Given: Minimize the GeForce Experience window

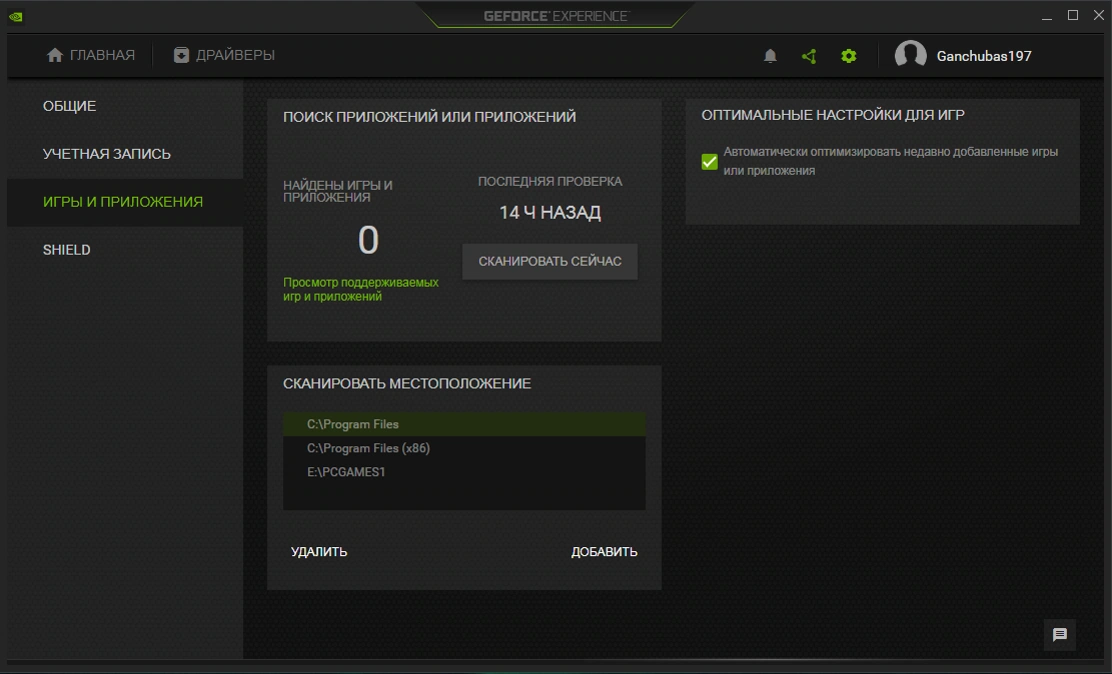Looking at the screenshot, I should click(1047, 16).
